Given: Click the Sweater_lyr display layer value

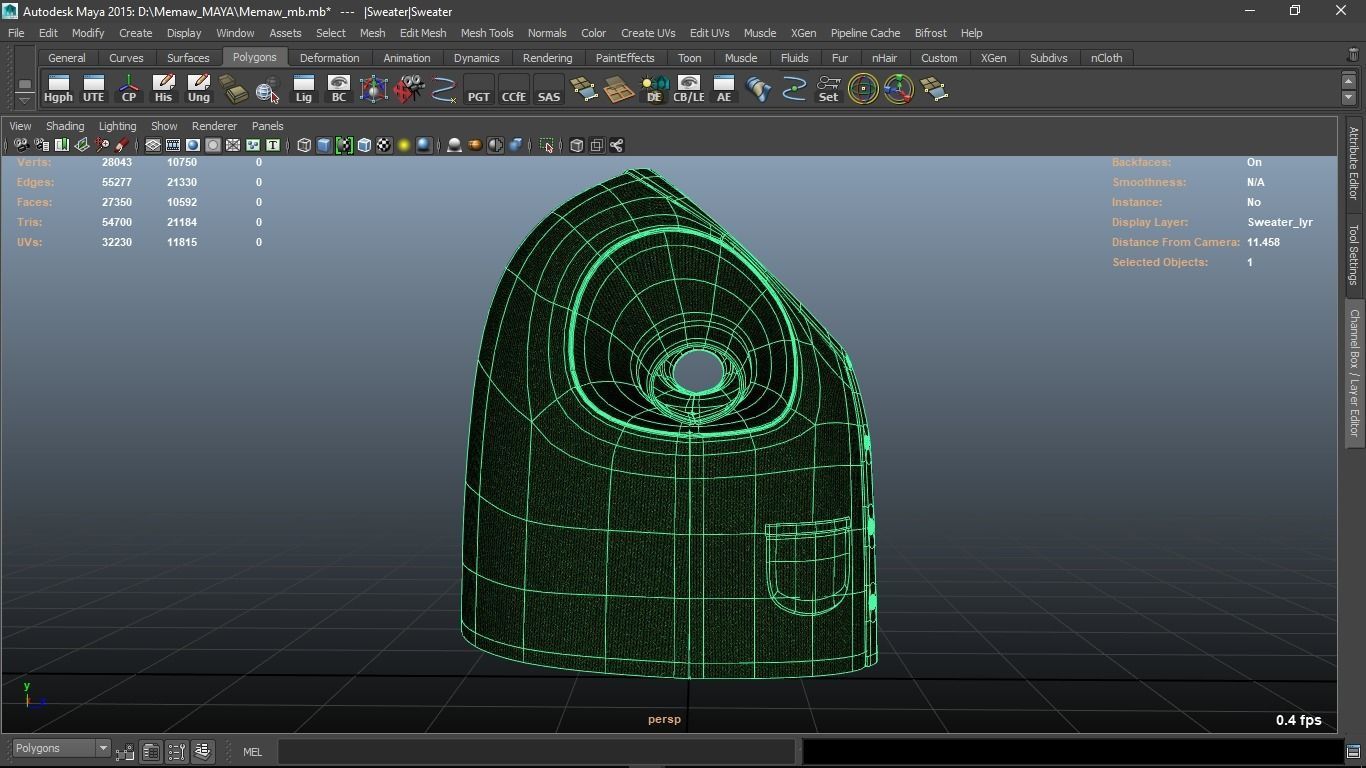Looking at the screenshot, I should tap(1280, 222).
